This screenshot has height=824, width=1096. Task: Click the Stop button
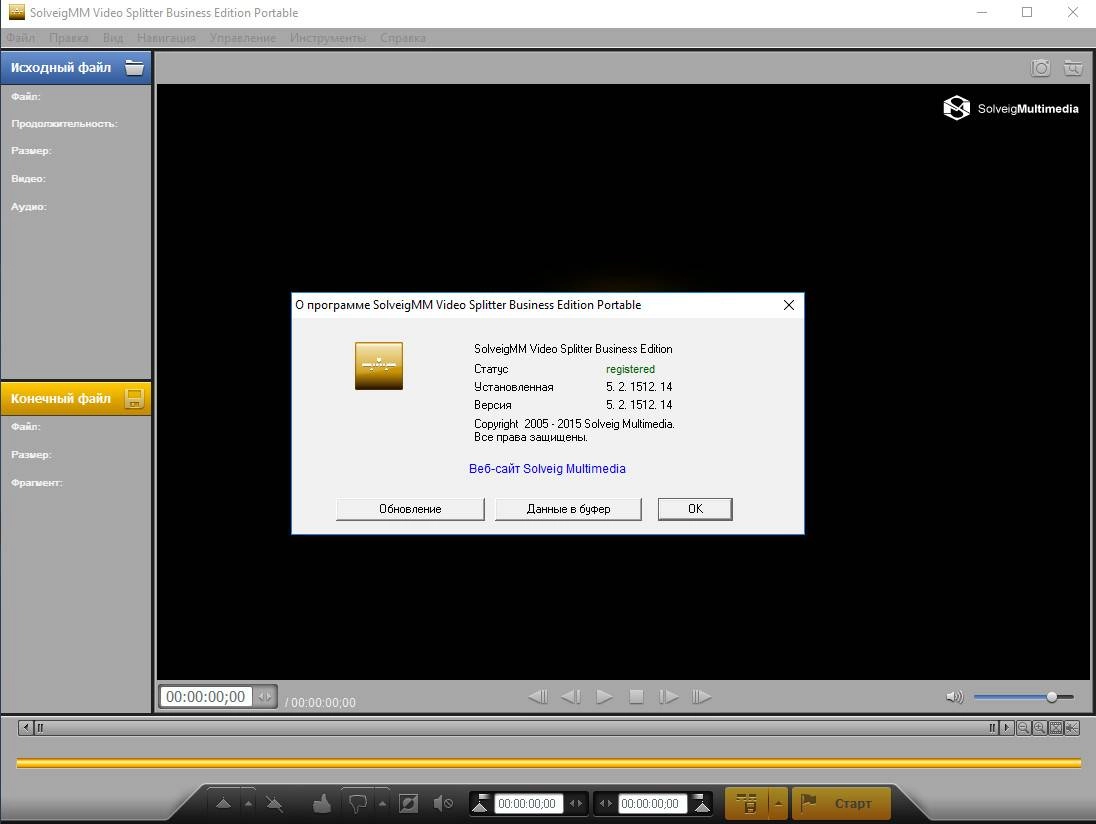(x=636, y=697)
